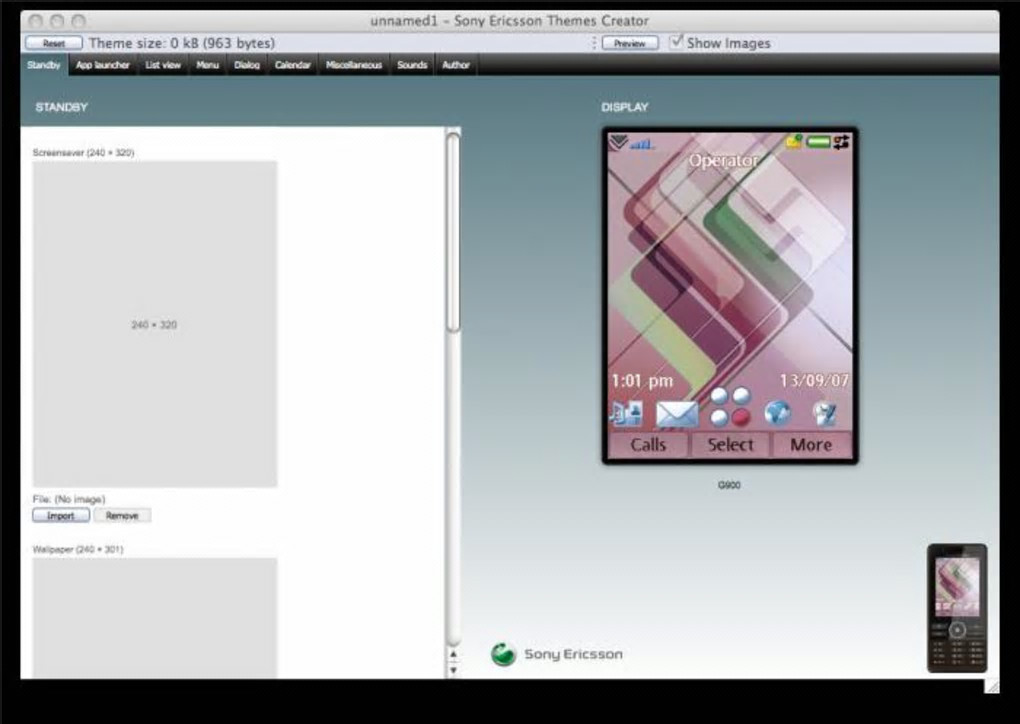This screenshot has width=1020, height=724.
Task: Open the Miscellaneous tab
Action: pos(354,65)
